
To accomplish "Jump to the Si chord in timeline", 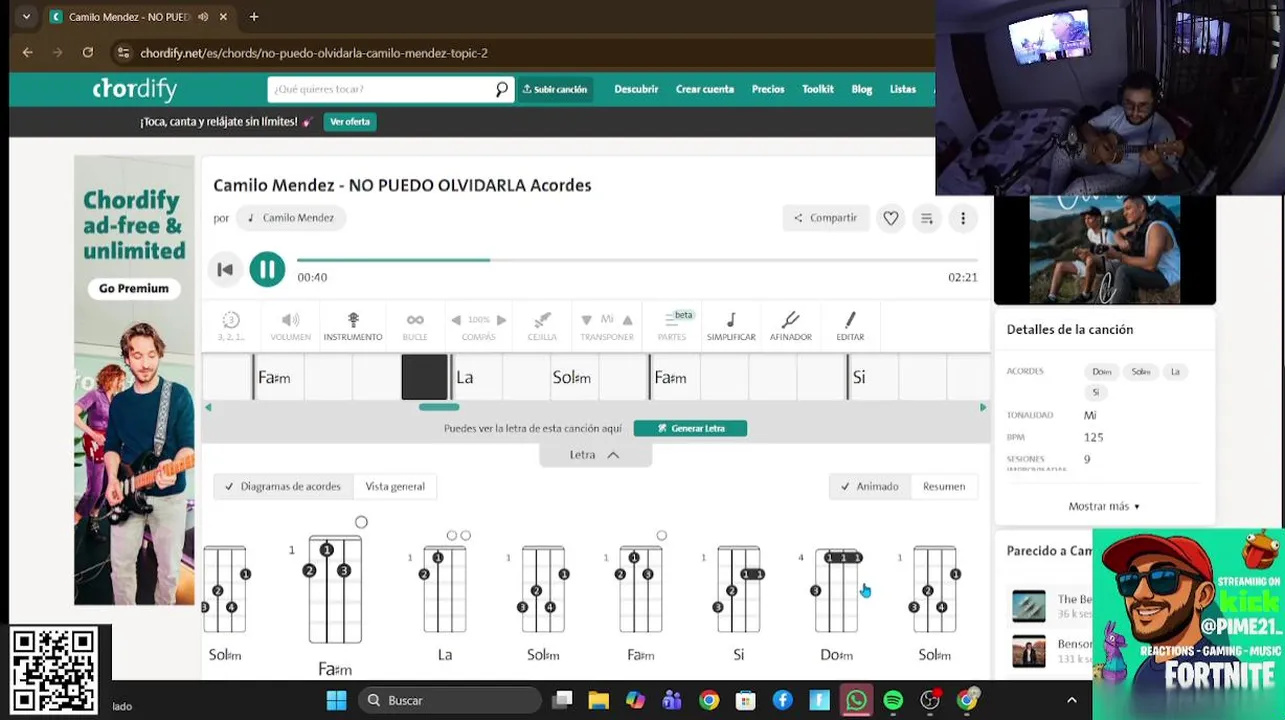I will [x=858, y=378].
